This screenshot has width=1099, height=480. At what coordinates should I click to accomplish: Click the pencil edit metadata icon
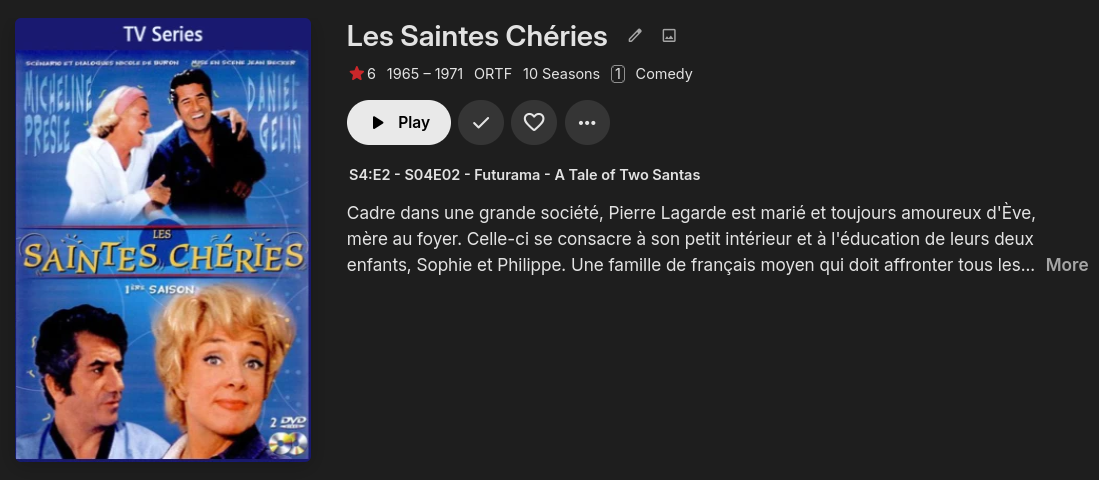[635, 36]
